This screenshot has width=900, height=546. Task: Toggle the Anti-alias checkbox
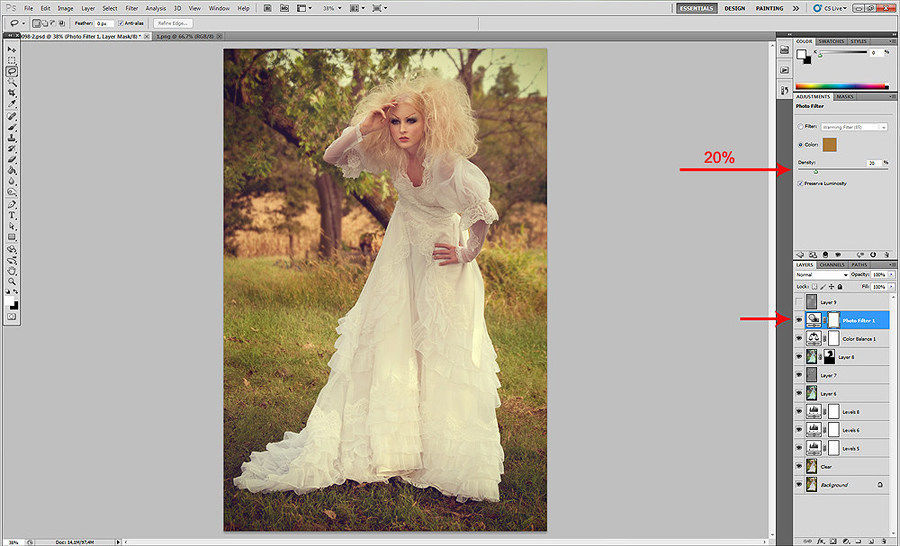click(121, 23)
